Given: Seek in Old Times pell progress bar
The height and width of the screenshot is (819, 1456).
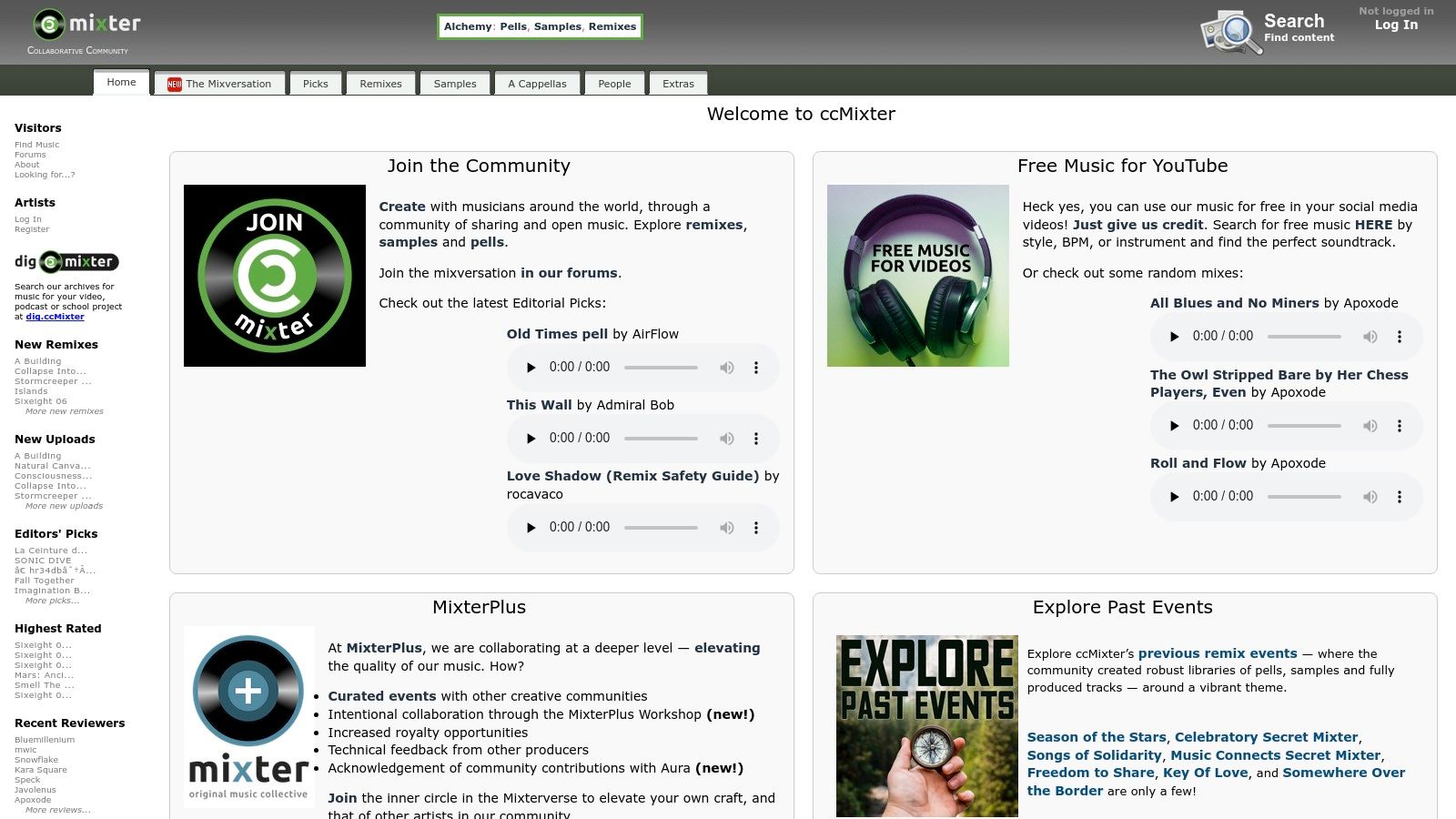Looking at the screenshot, I should point(661,368).
